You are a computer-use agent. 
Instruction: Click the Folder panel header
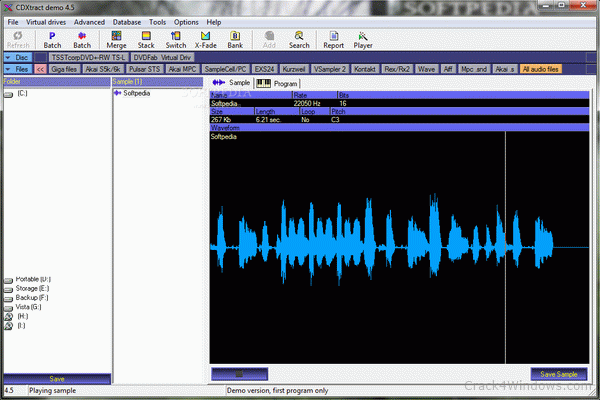pos(57,82)
